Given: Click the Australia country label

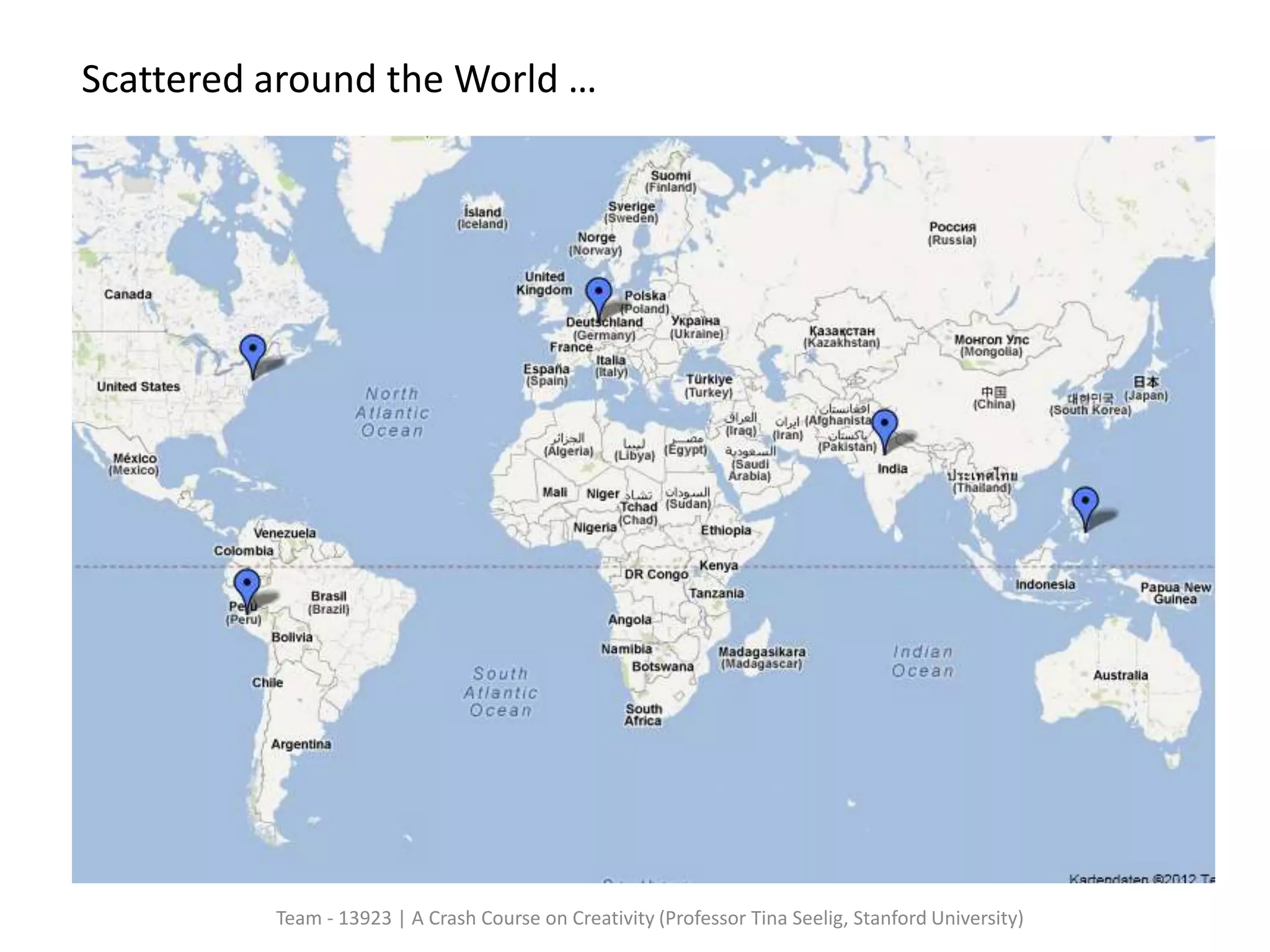Looking at the screenshot, I should 1120,675.
